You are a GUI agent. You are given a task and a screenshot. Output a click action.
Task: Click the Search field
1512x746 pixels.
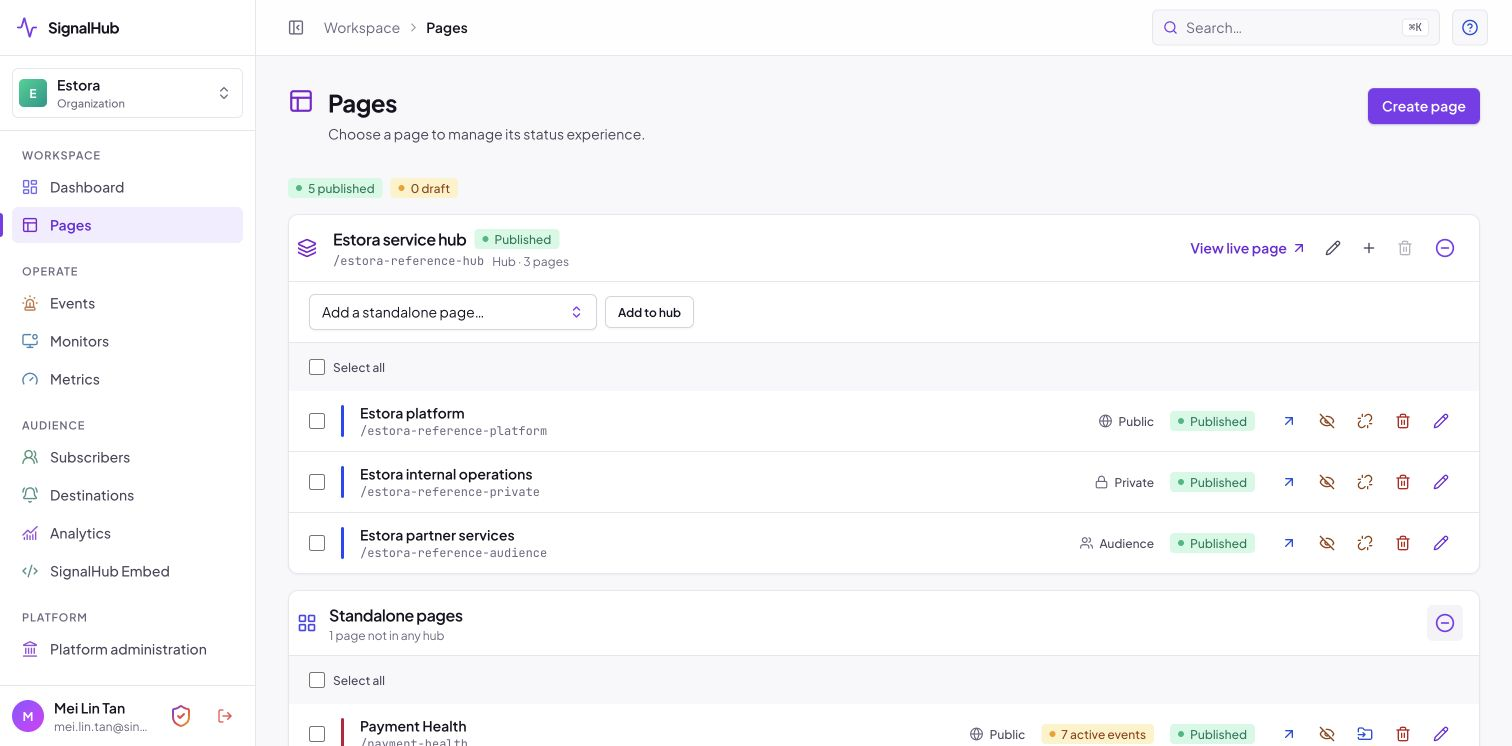click(1296, 28)
